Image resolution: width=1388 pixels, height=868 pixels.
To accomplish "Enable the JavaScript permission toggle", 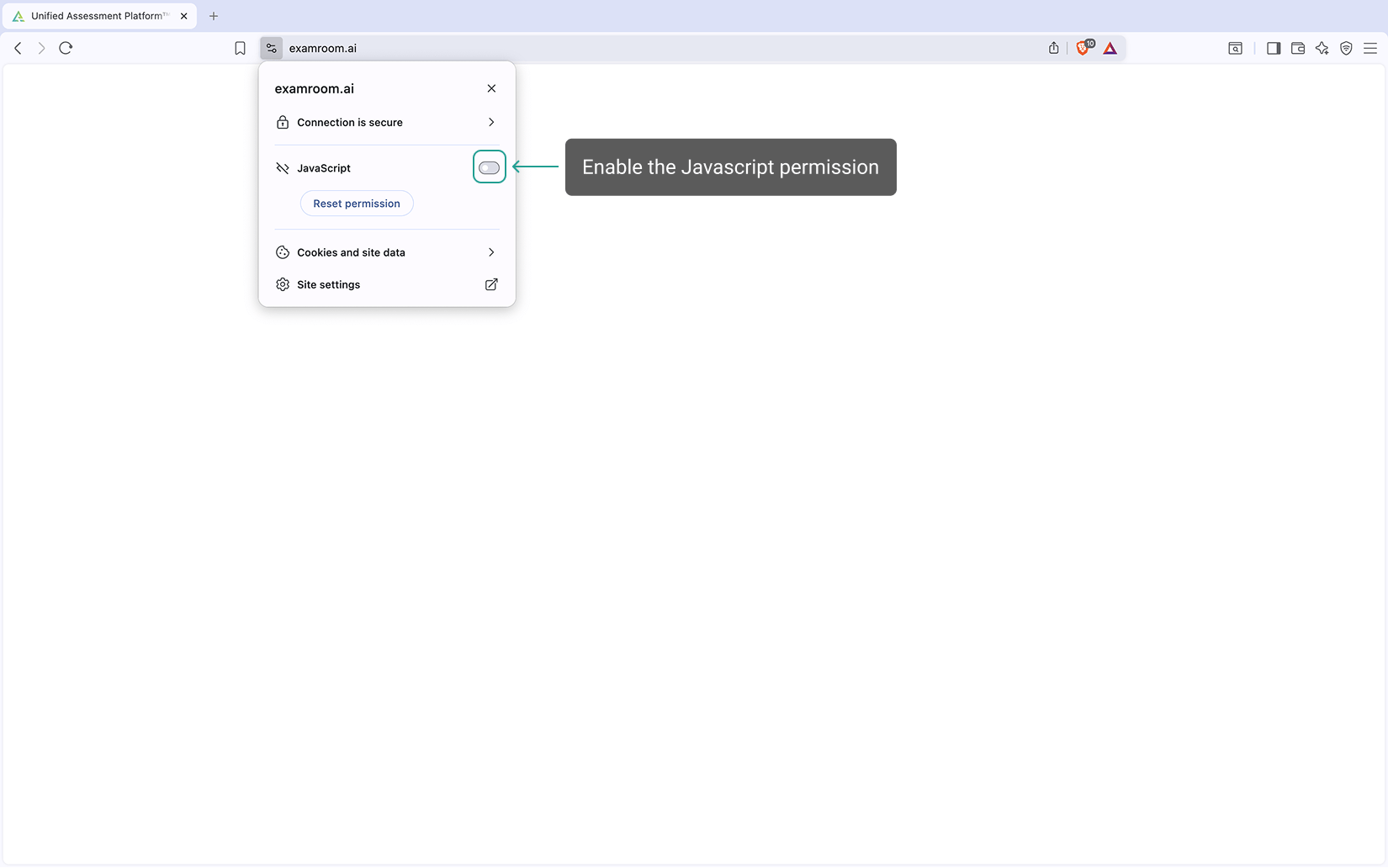I will coord(489,167).
